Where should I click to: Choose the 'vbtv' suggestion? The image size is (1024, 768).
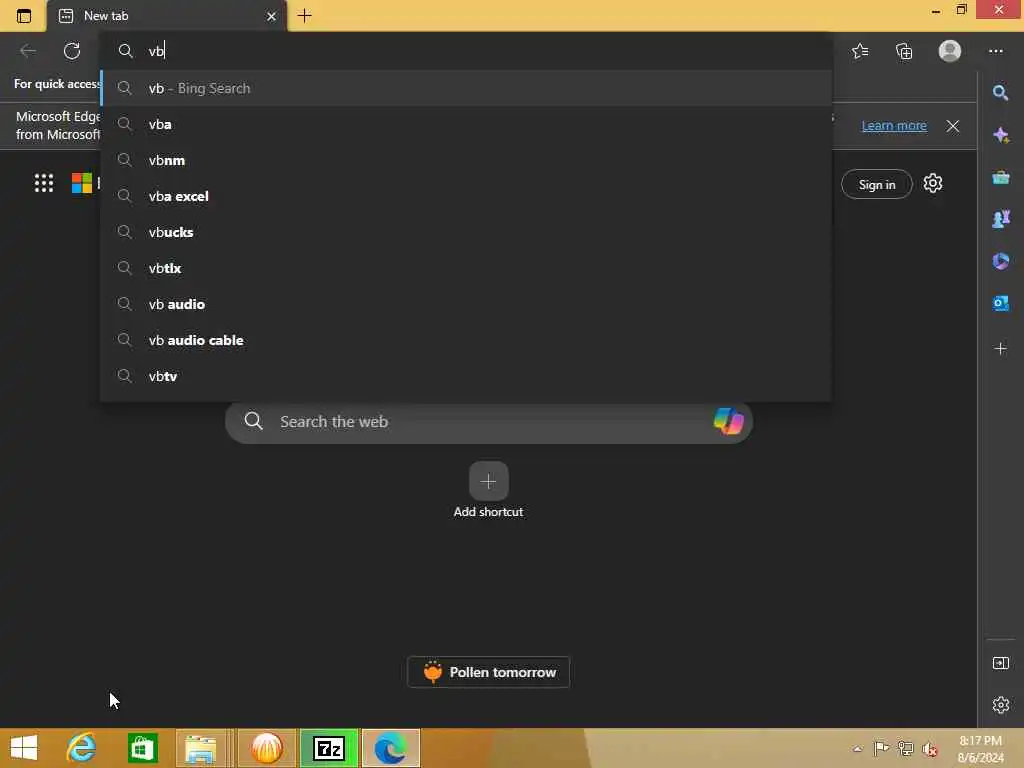coord(466,376)
